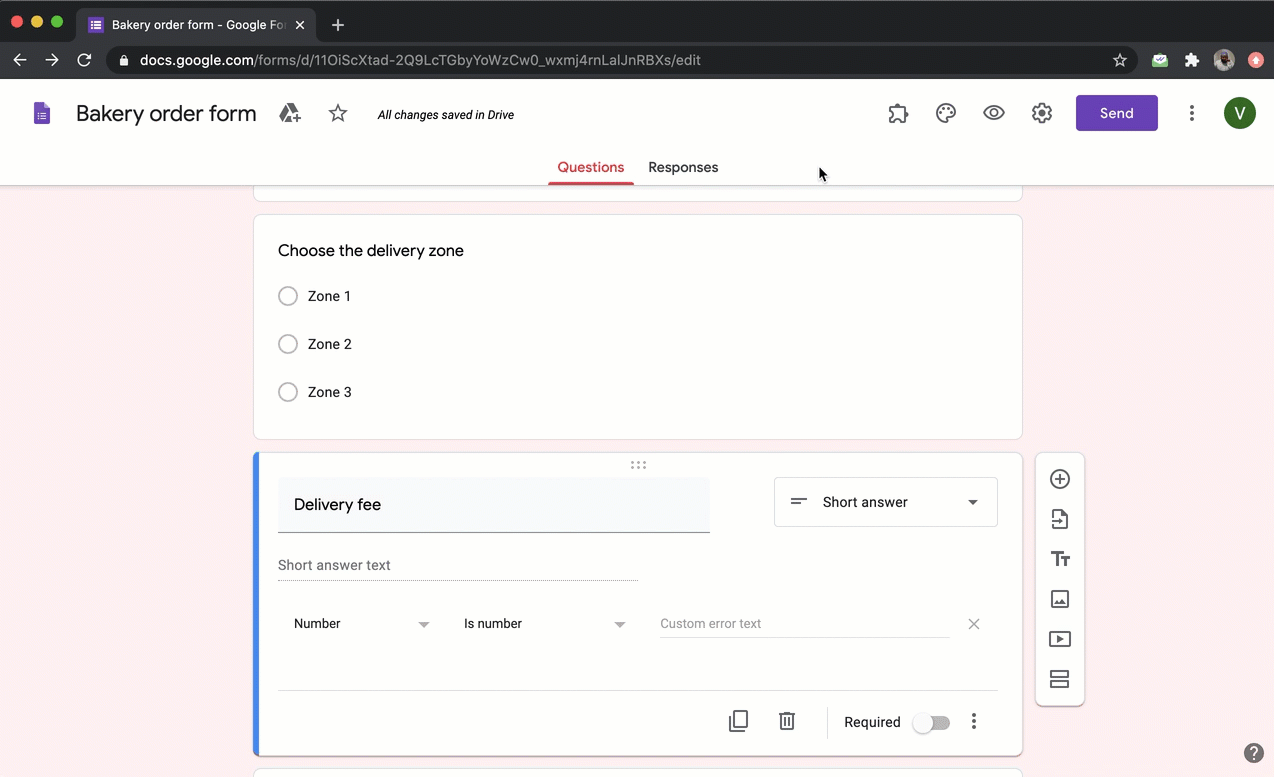This screenshot has height=777, width=1274.
Task: Add a title and description block
Action: coord(1059,559)
